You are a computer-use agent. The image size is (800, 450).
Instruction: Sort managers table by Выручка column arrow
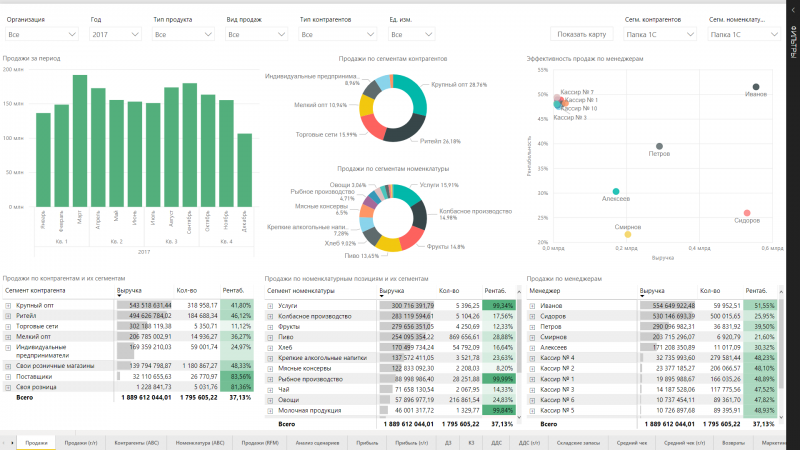point(643,294)
